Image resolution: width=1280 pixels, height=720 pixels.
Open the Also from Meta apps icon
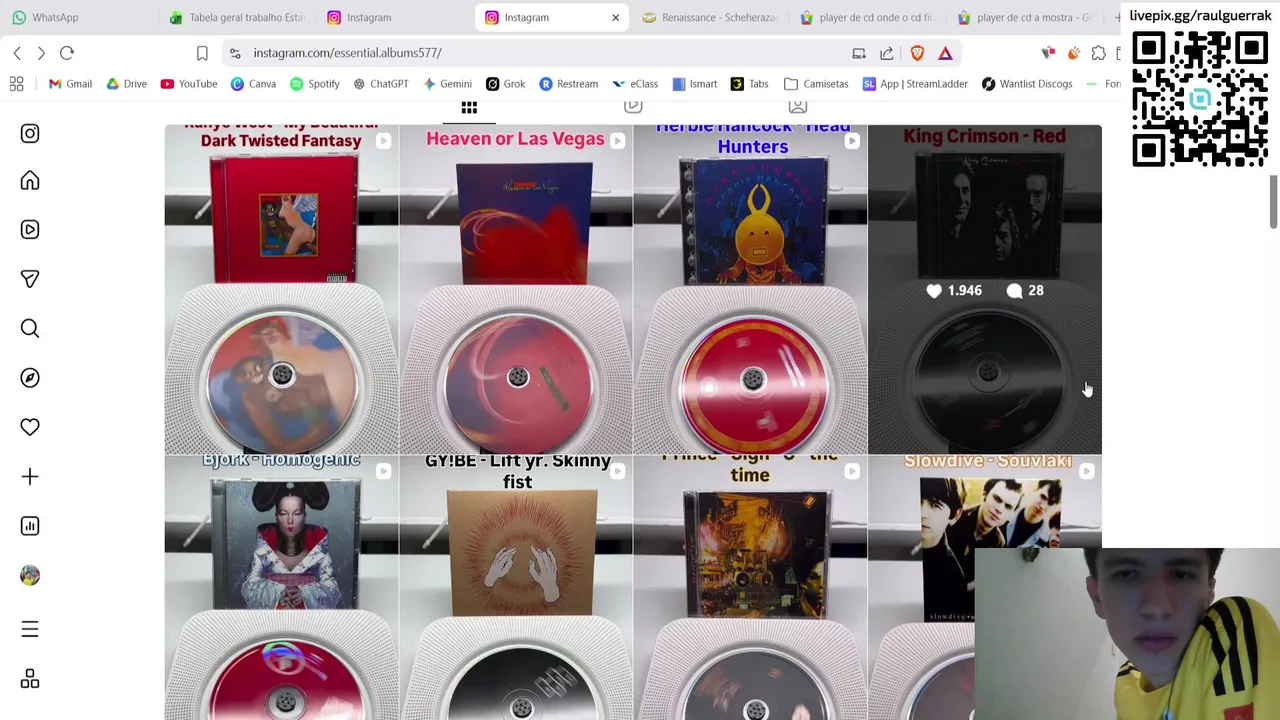[x=30, y=679]
